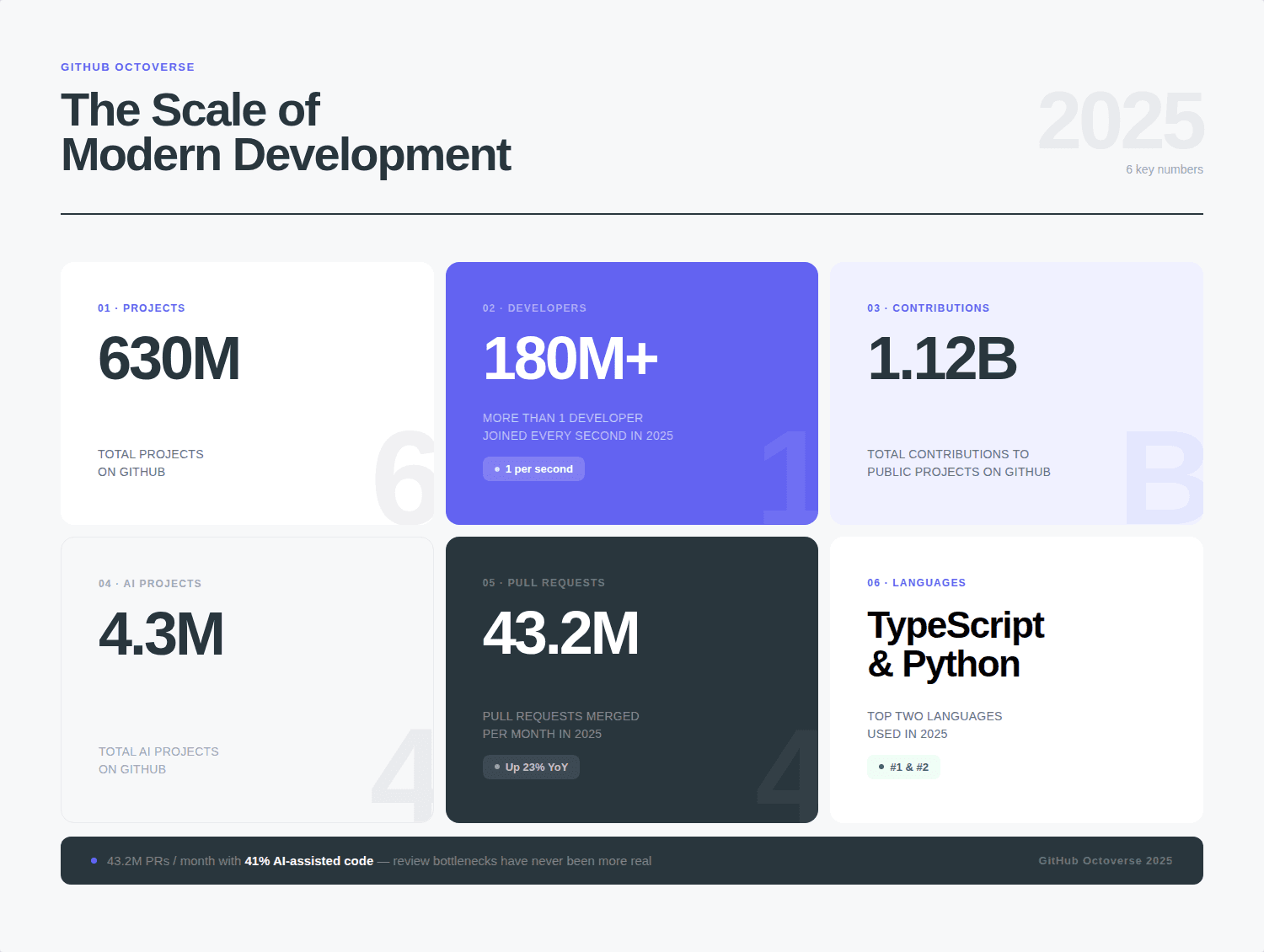Click the Up 23% YoY badge
The height and width of the screenshot is (952, 1264).
(x=531, y=767)
